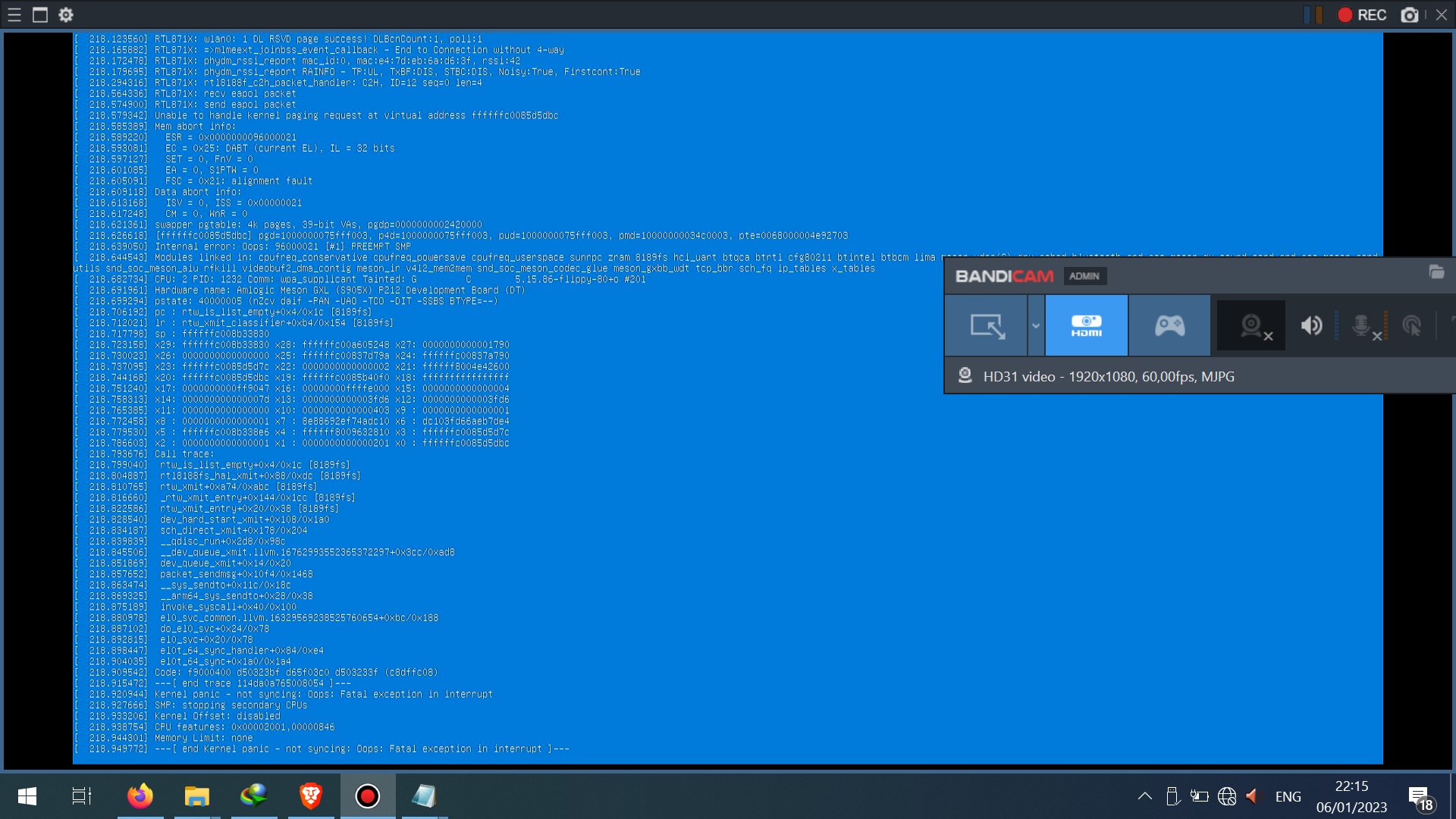Launch Firefox from the taskbar

[140, 795]
